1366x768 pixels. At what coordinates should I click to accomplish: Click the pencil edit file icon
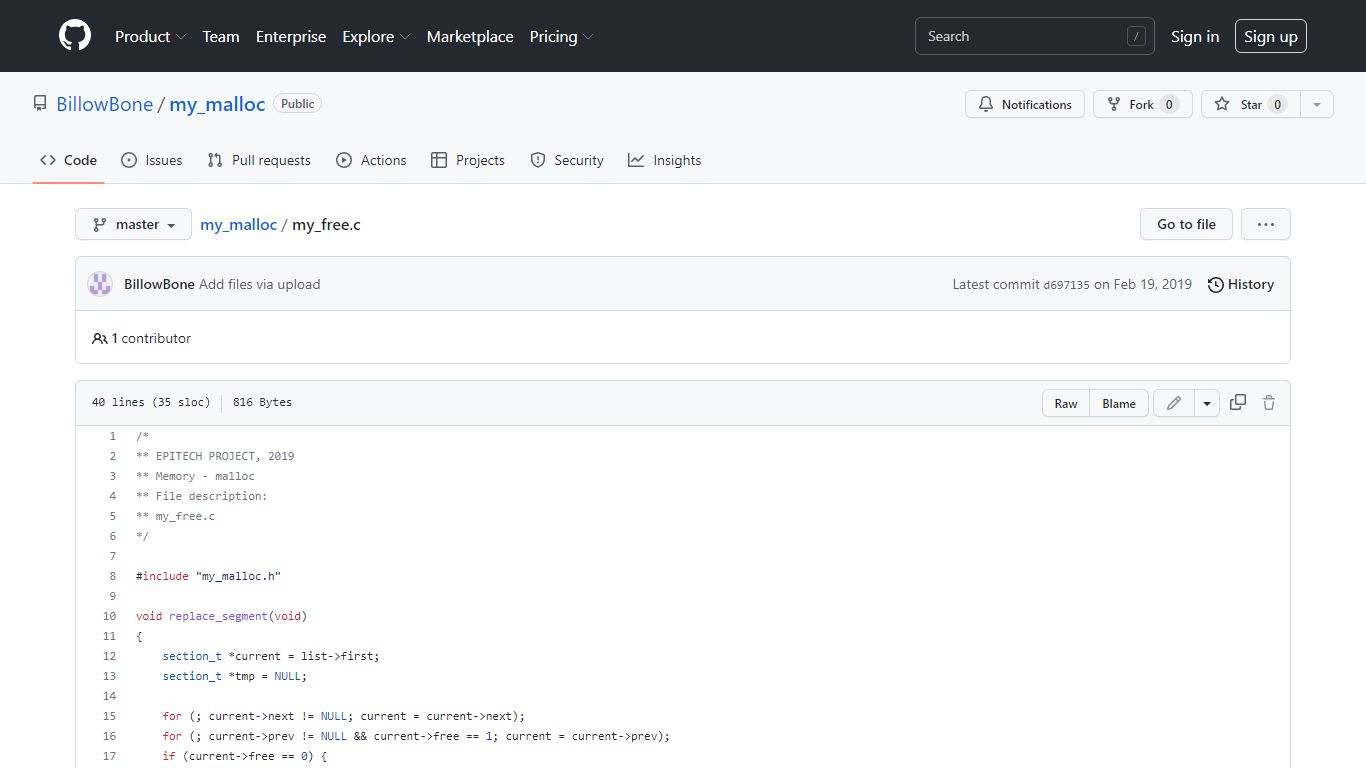1174,403
